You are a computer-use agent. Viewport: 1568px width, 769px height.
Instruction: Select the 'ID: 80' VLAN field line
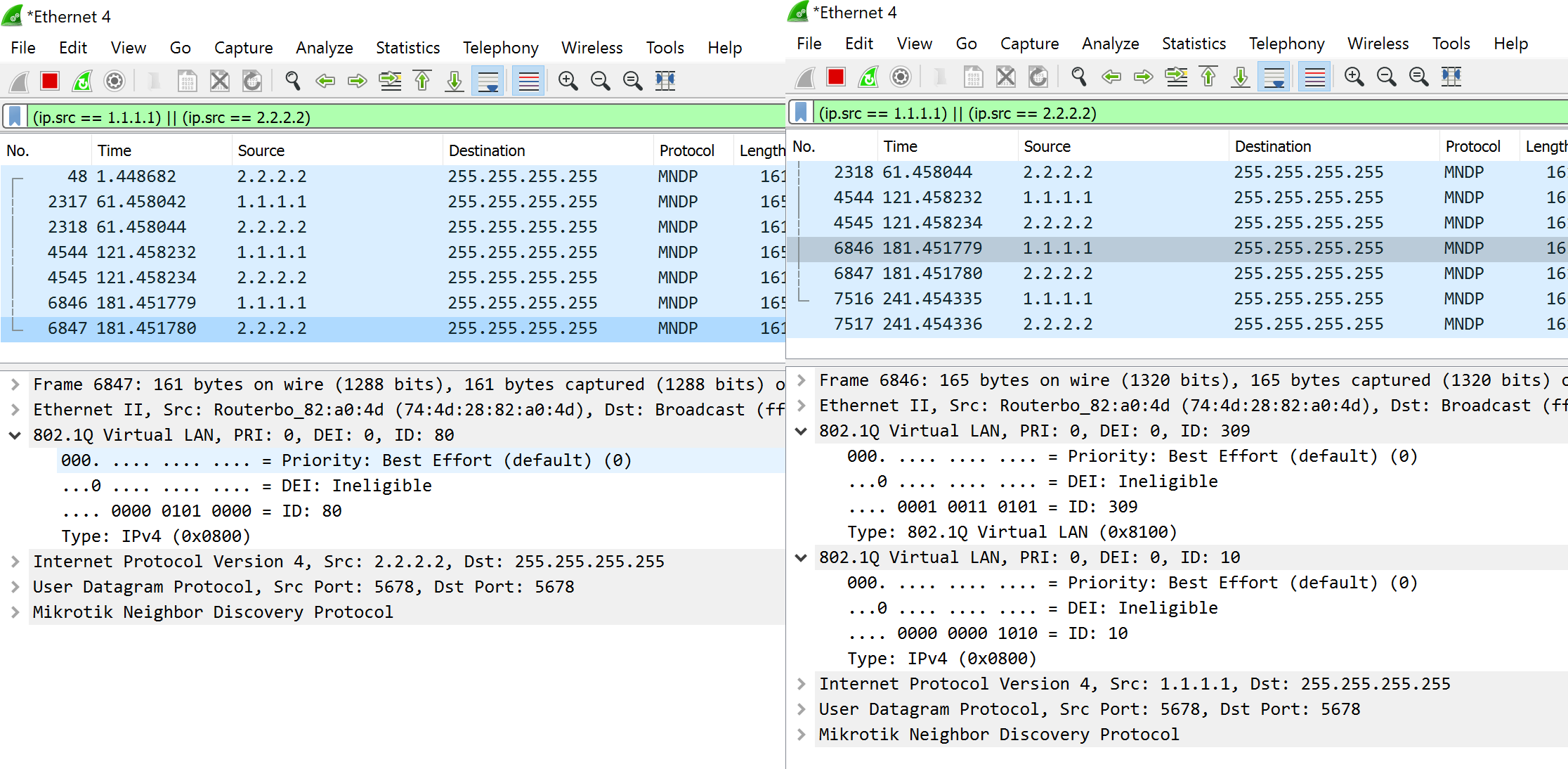(x=202, y=511)
